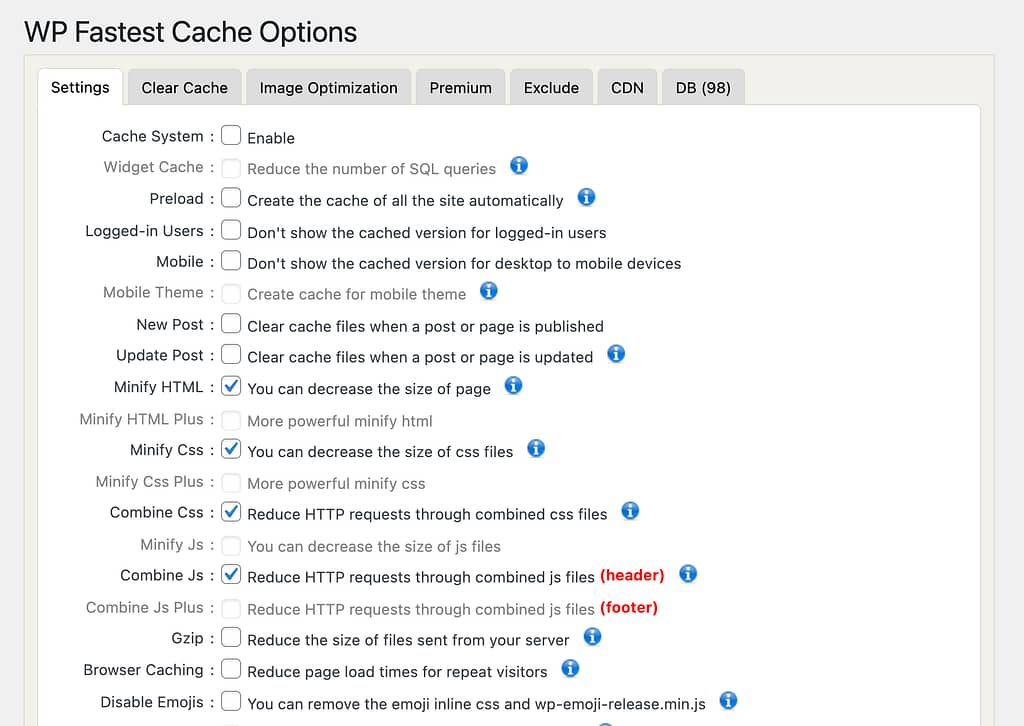Uncheck the Minify Css checkbox
1024x726 pixels.
[x=231, y=449]
